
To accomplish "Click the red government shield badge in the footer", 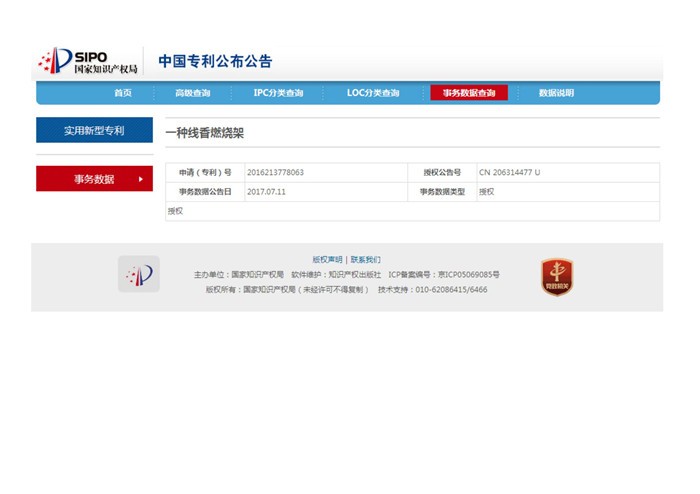I will [x=557, y=277].
